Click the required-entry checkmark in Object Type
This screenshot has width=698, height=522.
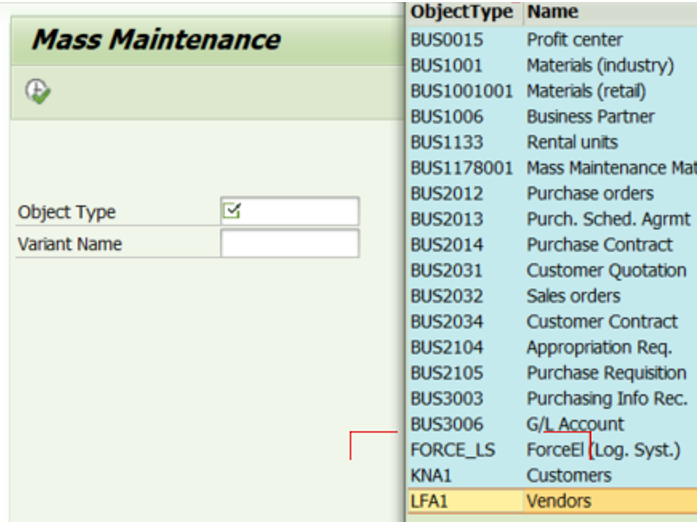click(232, 211)
